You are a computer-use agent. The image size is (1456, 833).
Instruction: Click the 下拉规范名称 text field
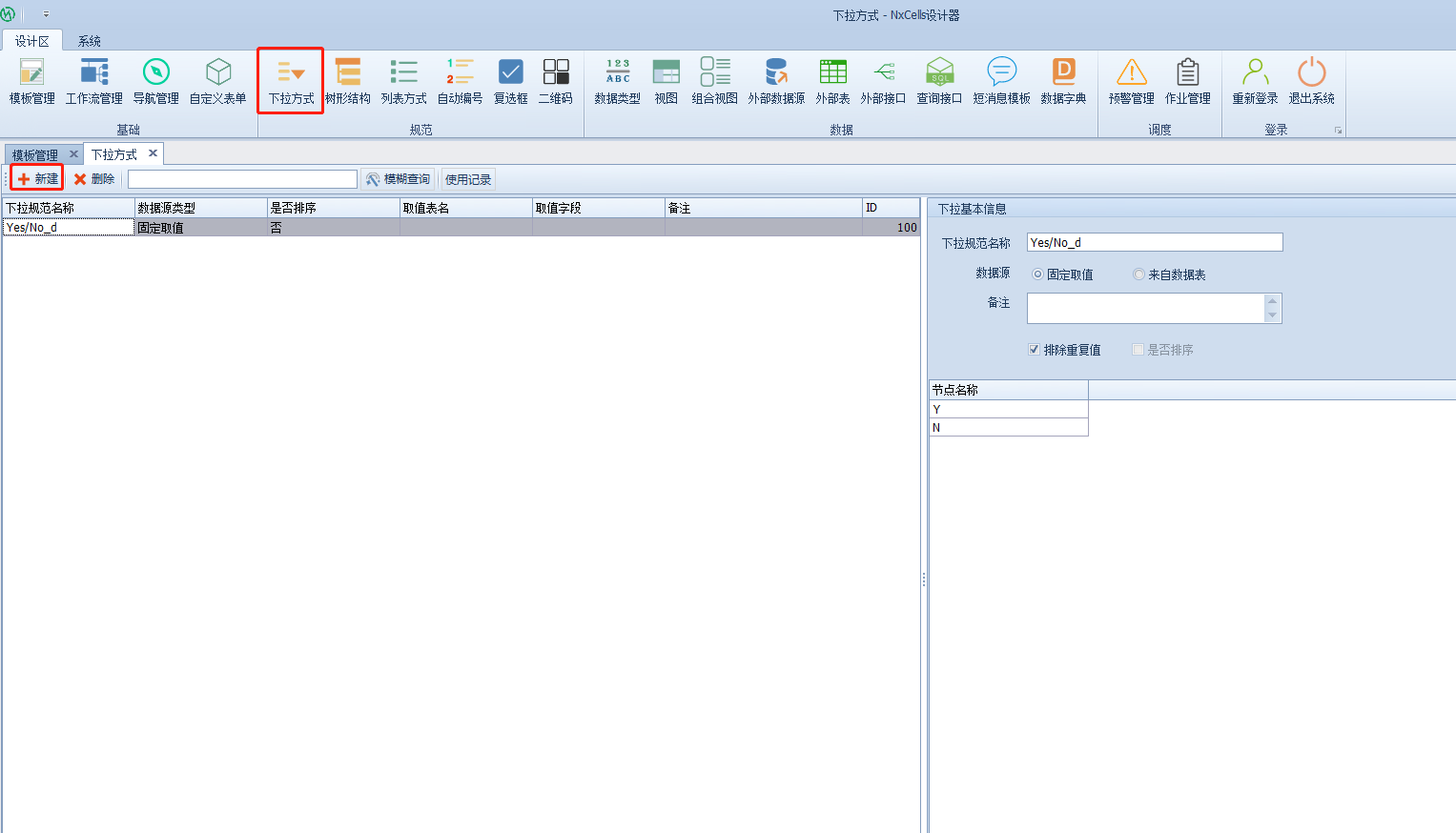(x=1154, y=243)
